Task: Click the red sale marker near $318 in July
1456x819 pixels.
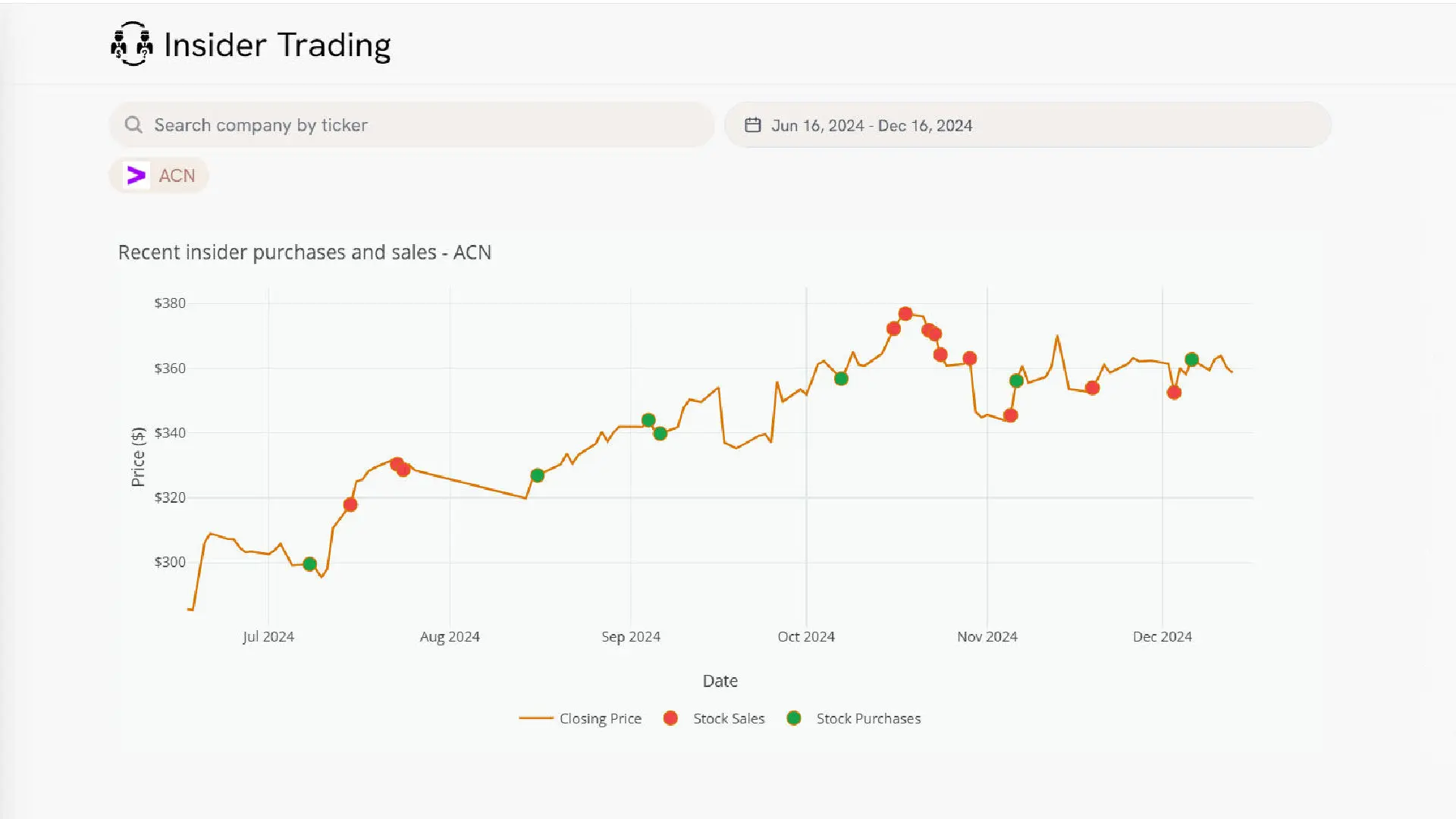Action: coord(350,505)
